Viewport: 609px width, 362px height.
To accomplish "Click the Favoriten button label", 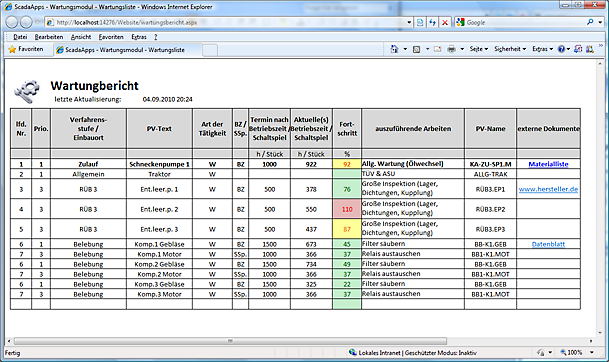I will (x=31, y=49).
